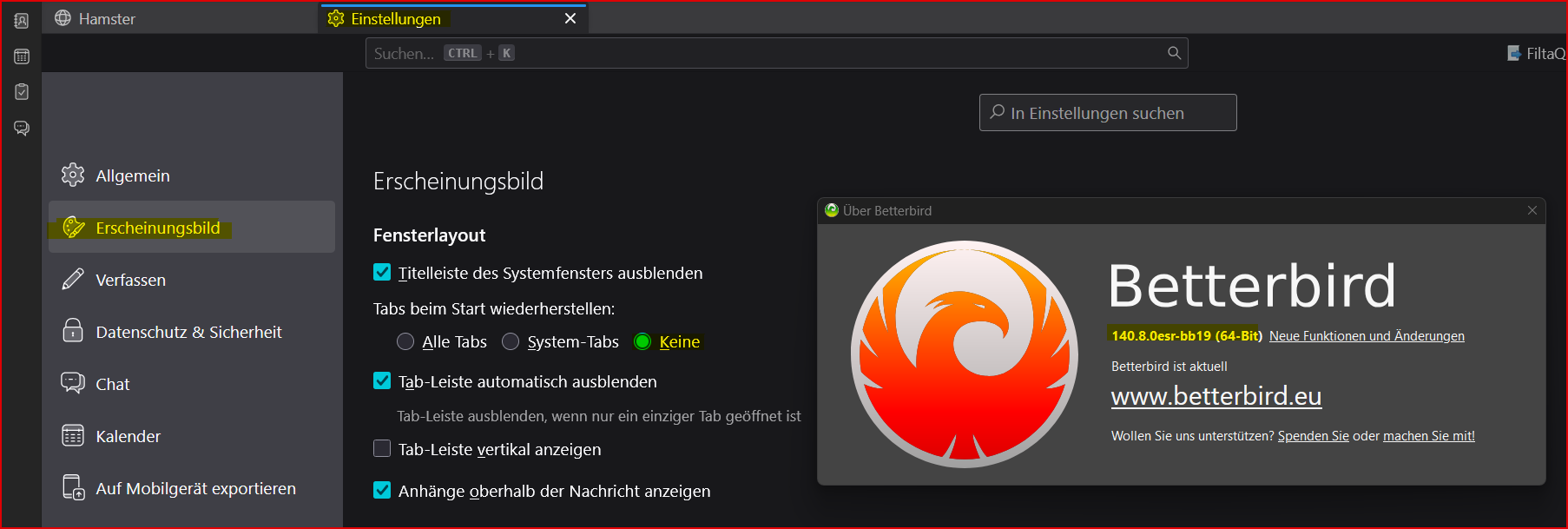Click the magnifier icon in Suchen bar
Screen dimensions: 1568x529
tap(1174, 53)
